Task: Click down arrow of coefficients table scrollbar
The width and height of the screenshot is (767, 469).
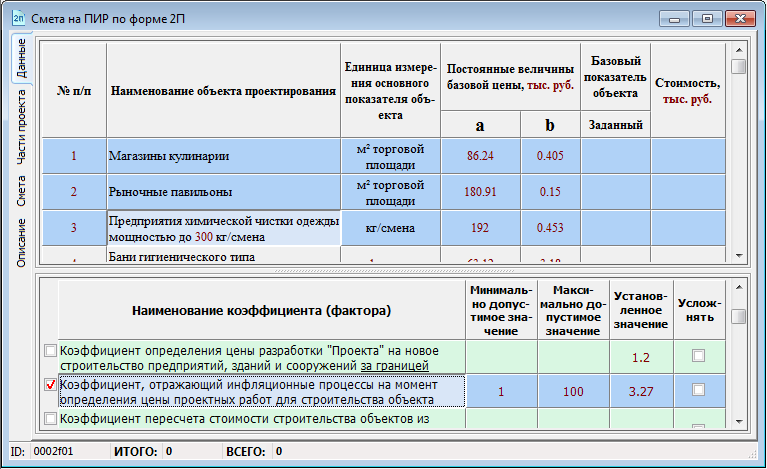Action: [739, 421]
